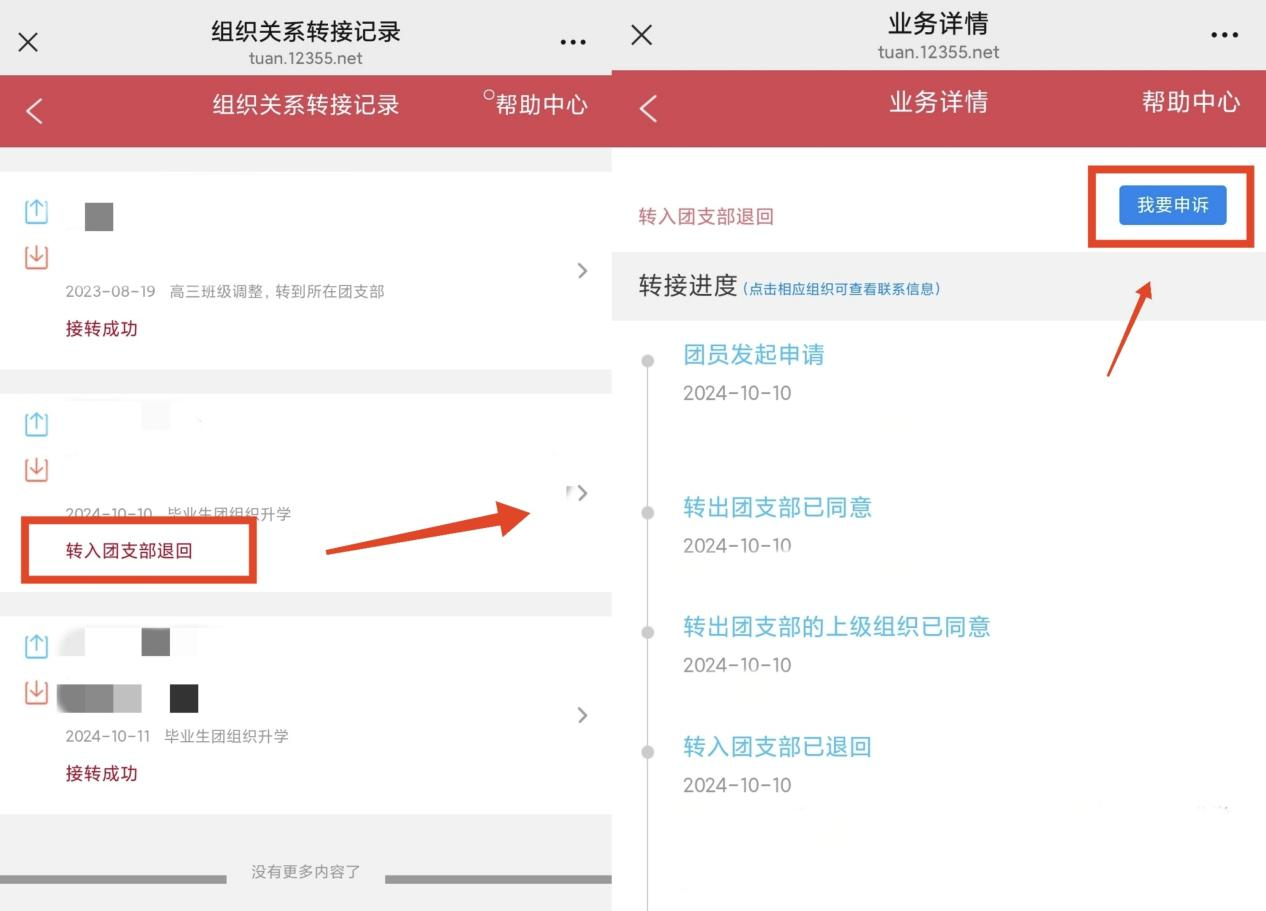Image resolution: width=1266 pixels, height=911 pixels.
Task: Tap the back arrow on 业务详情 page
Action: click(x=647, y=111)
